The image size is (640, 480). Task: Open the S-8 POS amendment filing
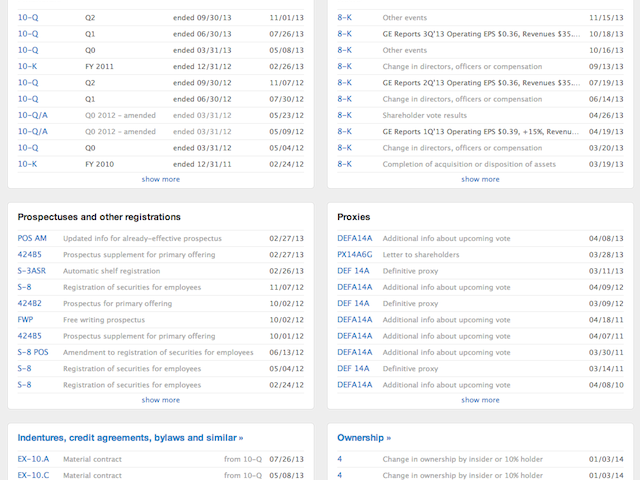[x=32, y=352]
